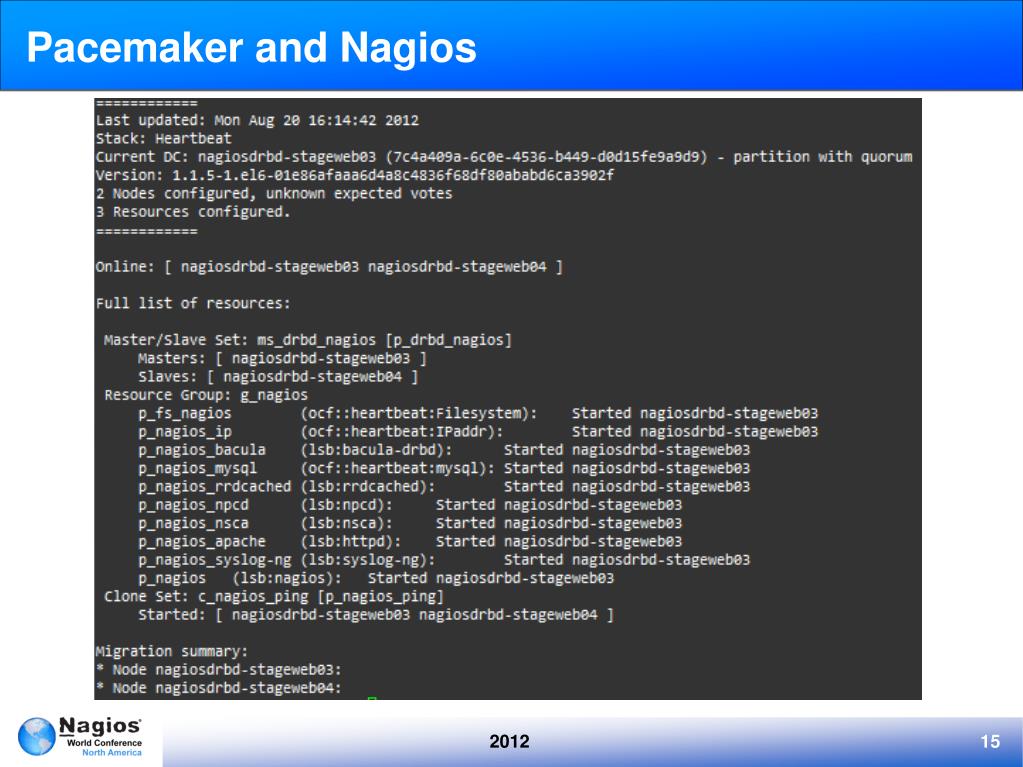Click the "3 Resources configured." line

click(192, 211)
